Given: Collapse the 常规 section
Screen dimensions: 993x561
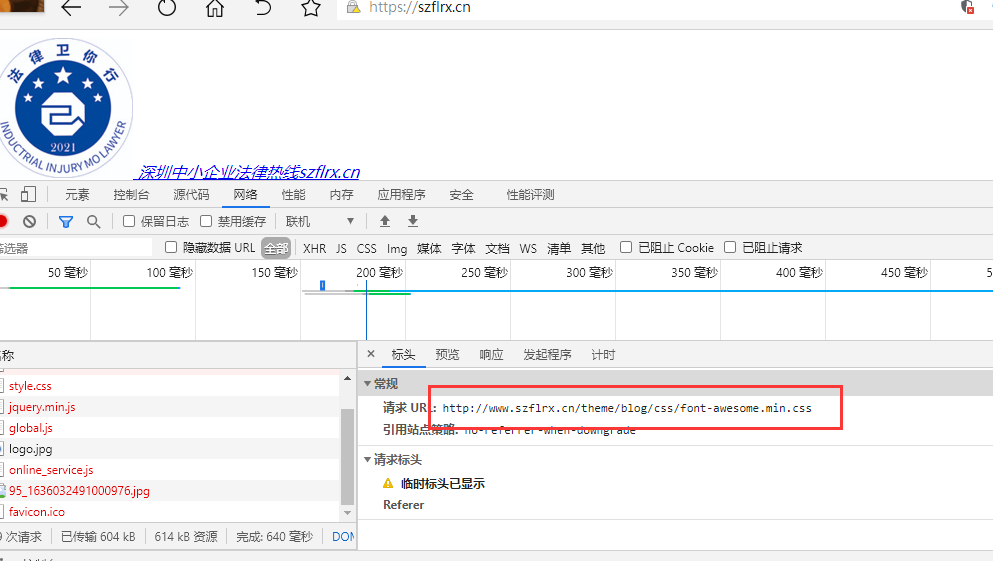Looking at the screenshot, I should pos(368,384).
